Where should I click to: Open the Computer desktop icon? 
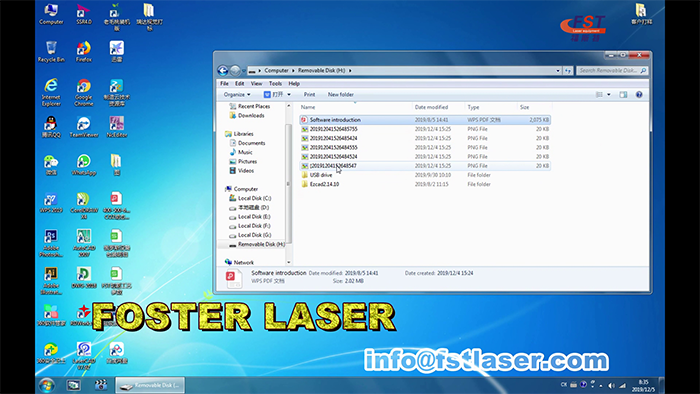click(x=51, y=14)
